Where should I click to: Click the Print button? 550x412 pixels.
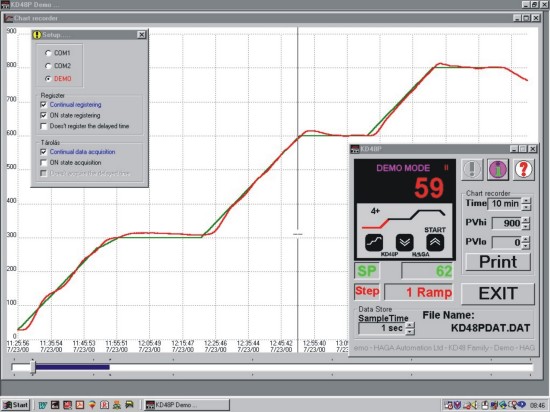coord(498,262)
